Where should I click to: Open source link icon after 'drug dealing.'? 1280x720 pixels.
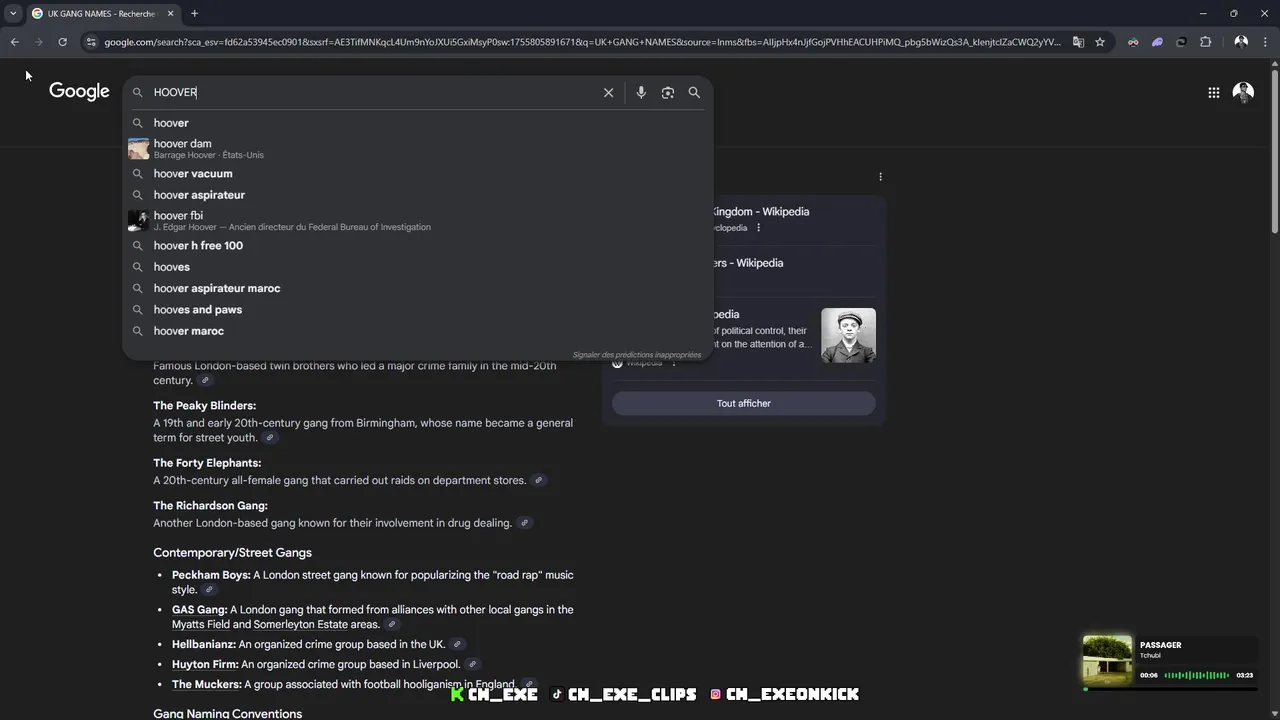524,523
